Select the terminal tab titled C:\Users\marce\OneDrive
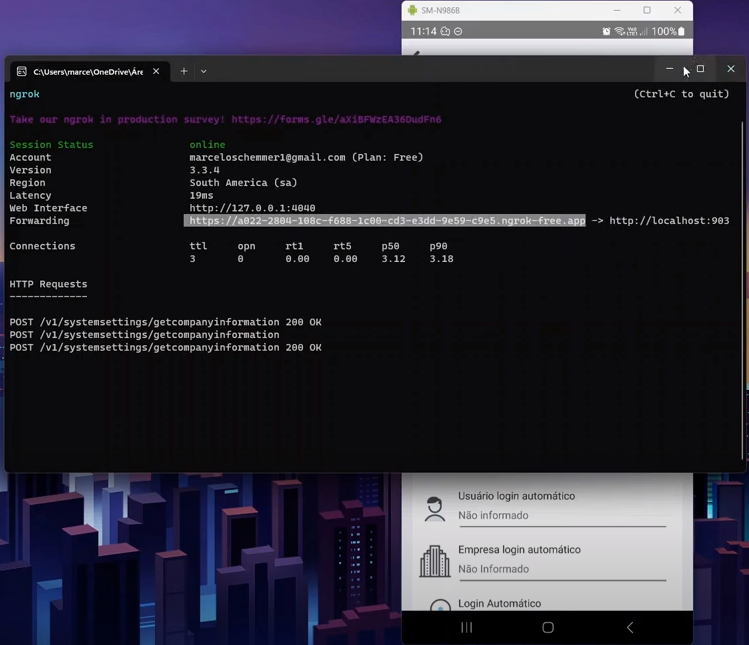This screenshot has height=645, width=749. click(x=89, y=72)
